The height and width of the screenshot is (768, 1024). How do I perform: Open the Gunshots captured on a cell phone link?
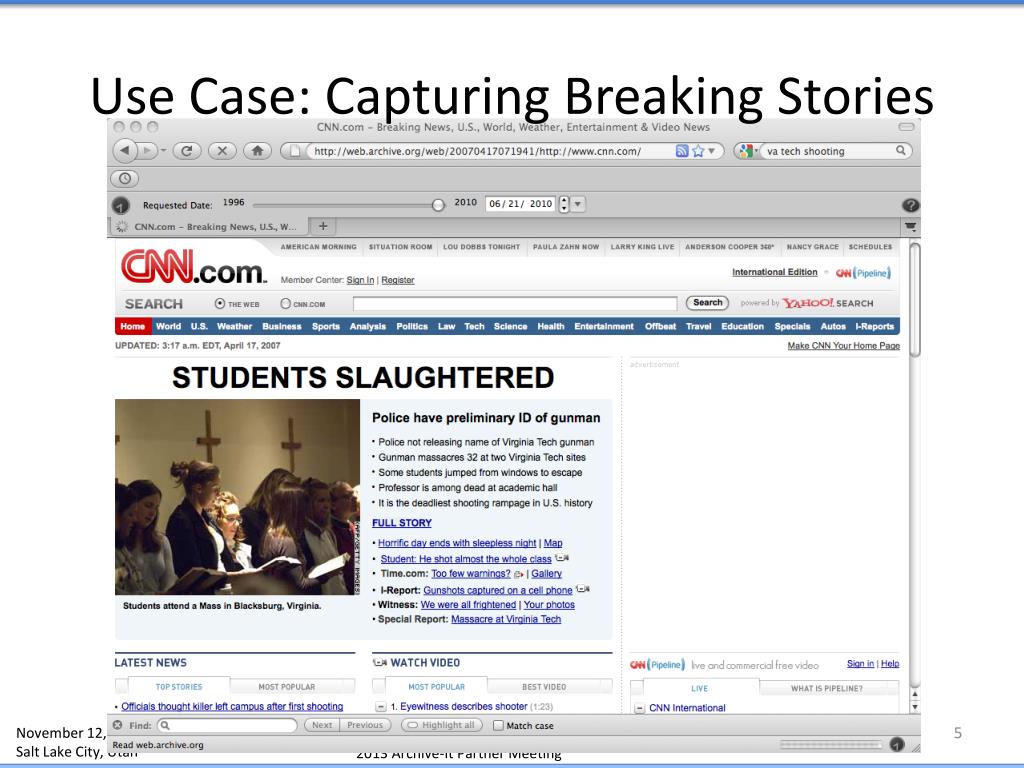coord(498,590)
